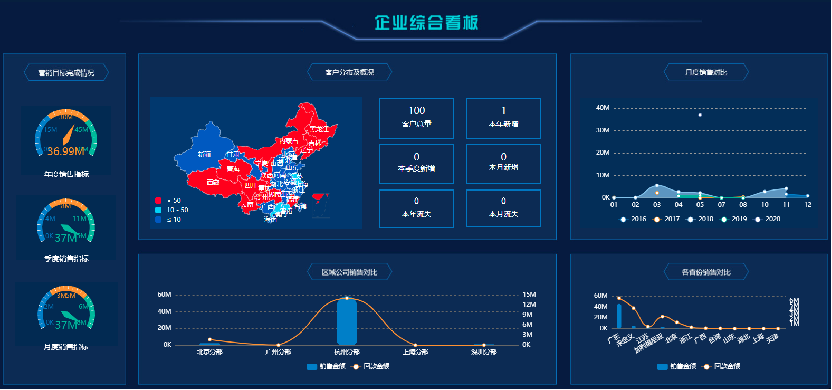Select 青海 province on the map

coord(233,169)
